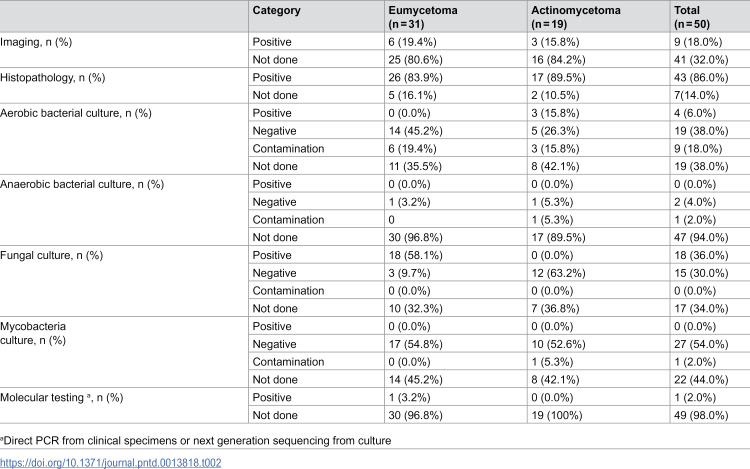Viewport: 750px width, 469px height.
Task: Select the 27 (54.0%) mycobacteria total cell
Action: pos(701,344)
